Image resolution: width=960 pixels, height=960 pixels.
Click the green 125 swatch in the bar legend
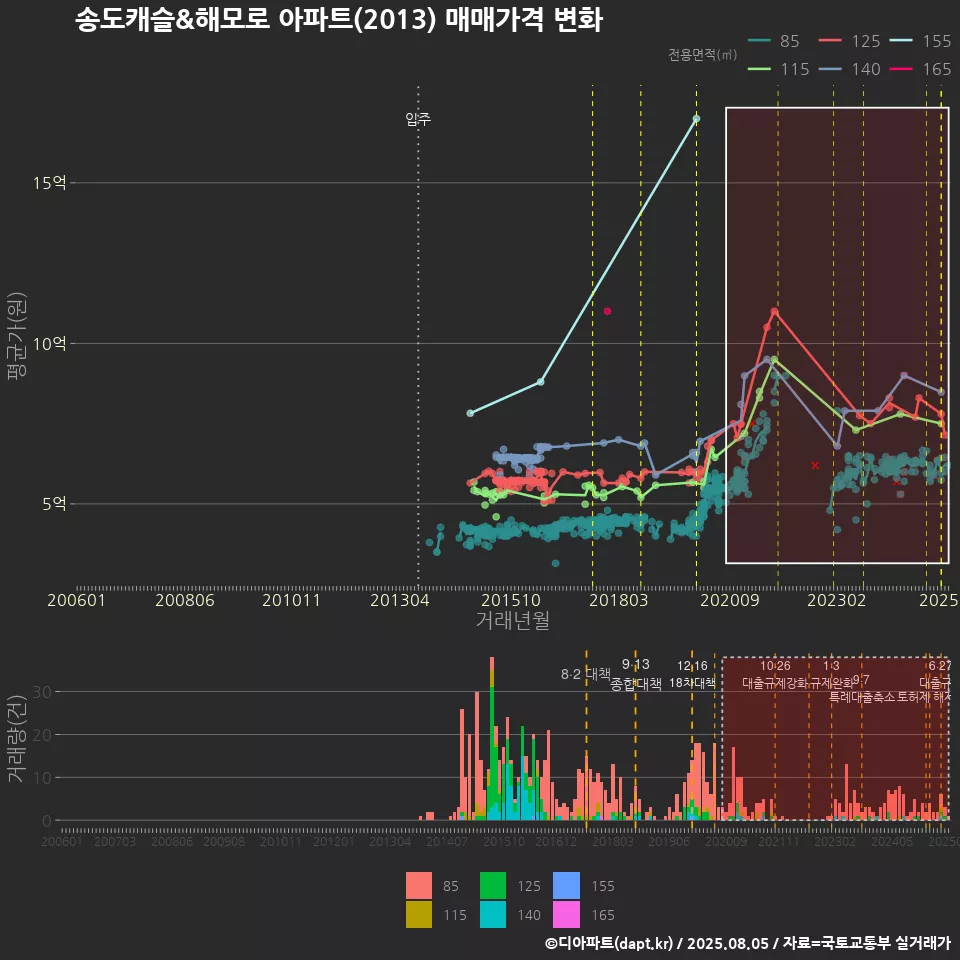493,886
